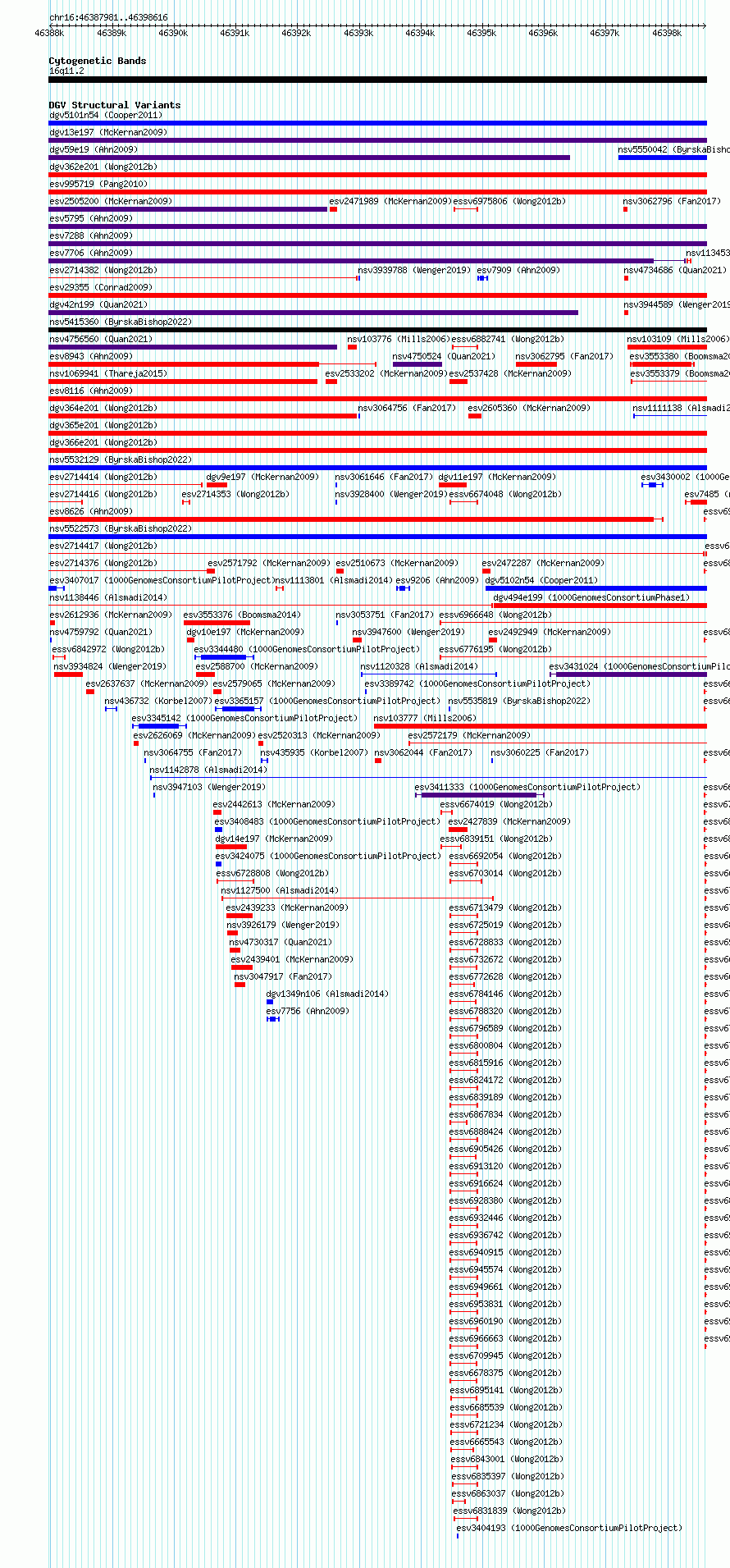The width and height of the screenshot is (730, 1568).
Task: Click the esv2605360 (McKernan2009) label
Action: [x=530, y=408]
